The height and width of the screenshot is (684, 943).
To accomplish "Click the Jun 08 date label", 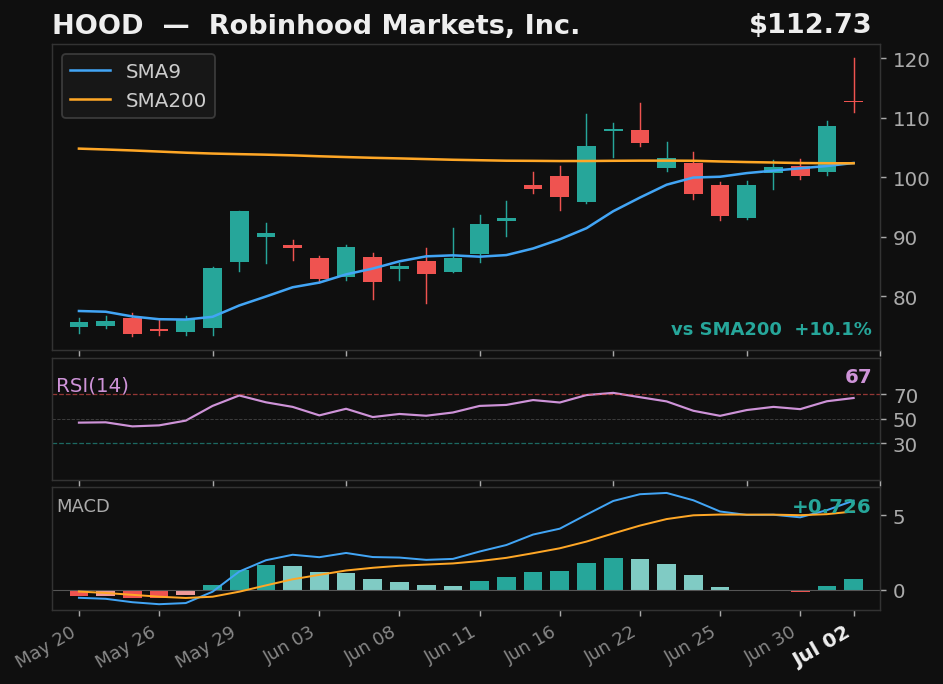I will tap(367, 646).
